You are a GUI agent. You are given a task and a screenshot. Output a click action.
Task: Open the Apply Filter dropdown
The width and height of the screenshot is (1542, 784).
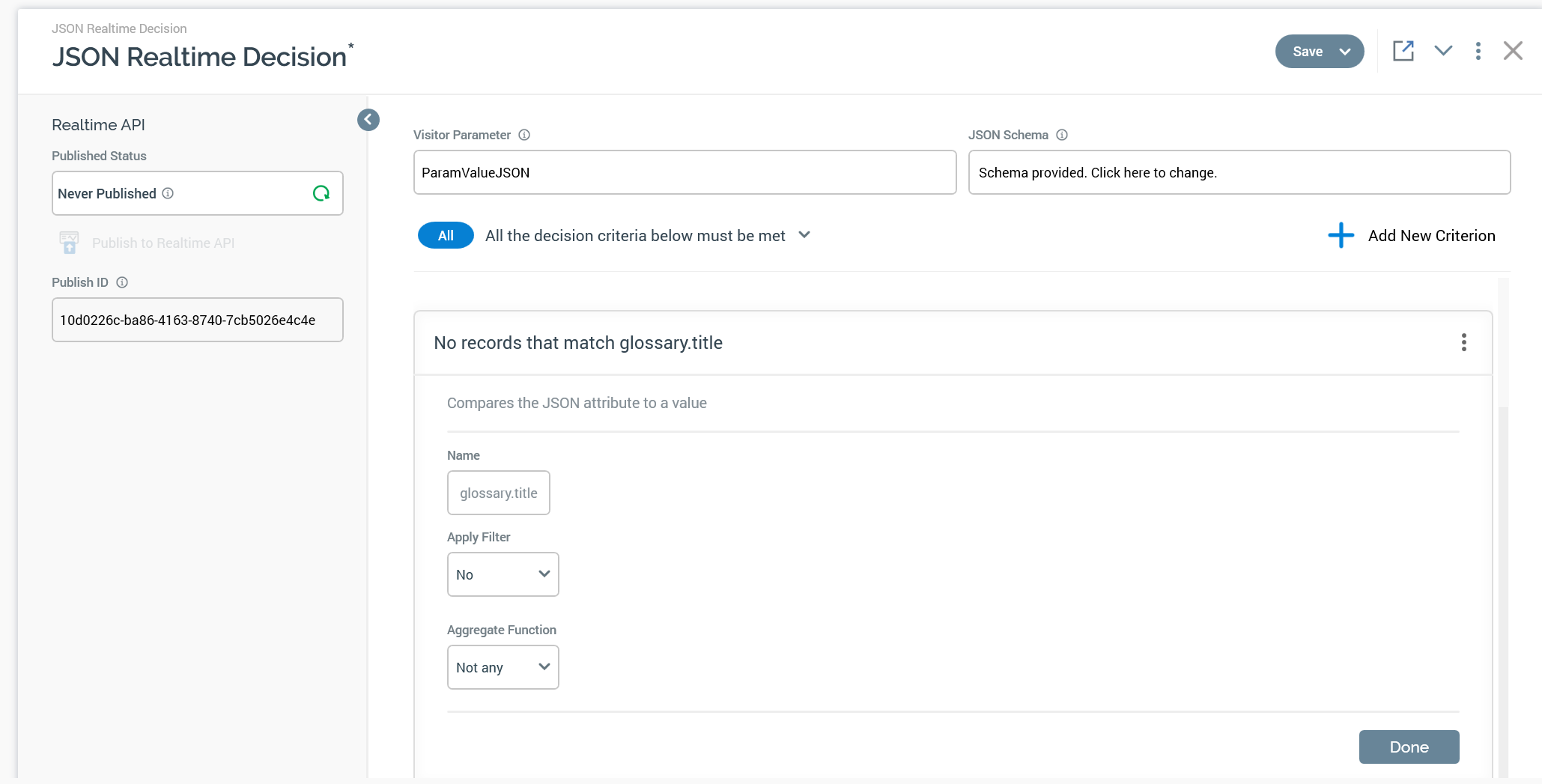[x=503, y=574]
